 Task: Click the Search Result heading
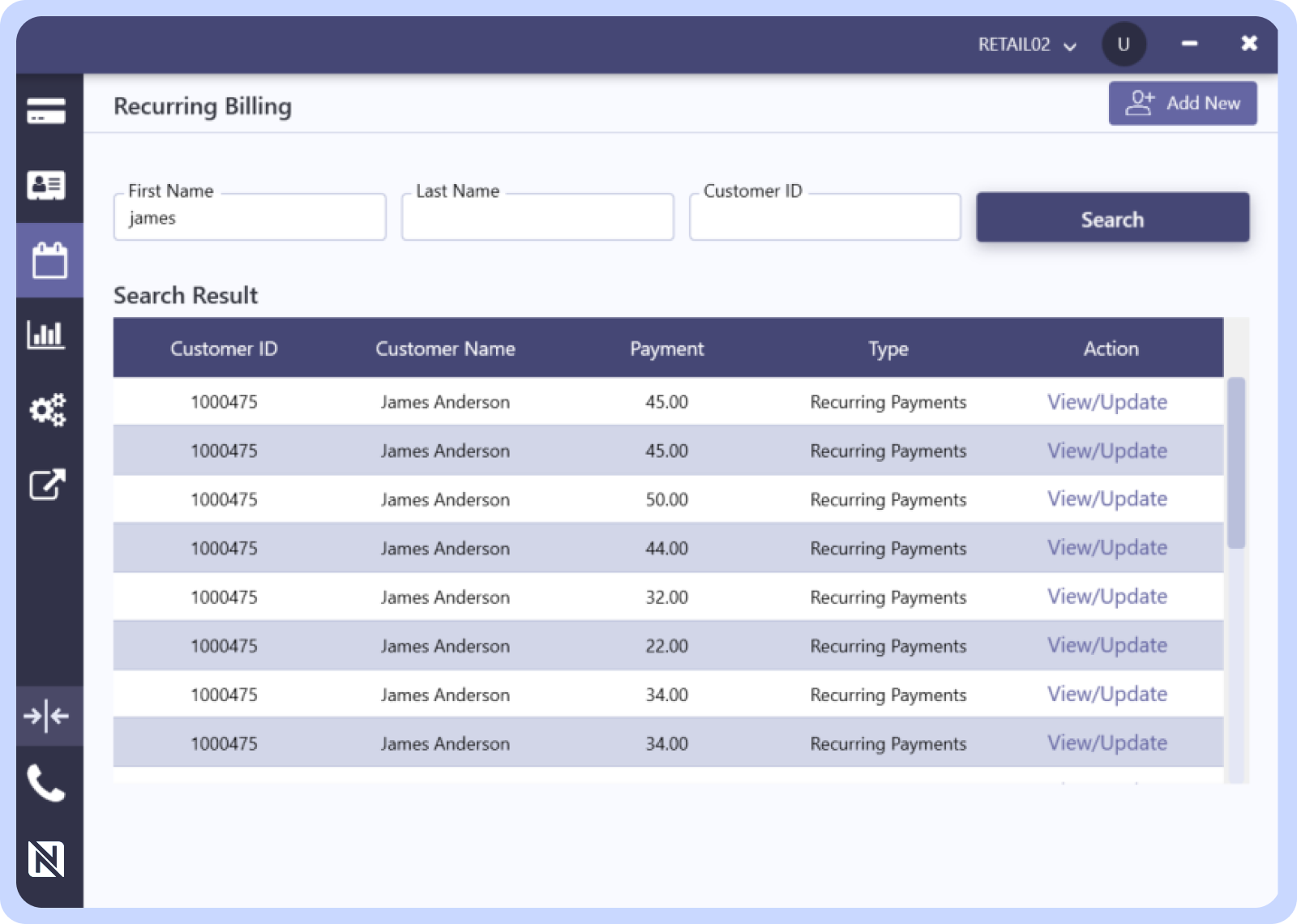(x=186, y=295)
